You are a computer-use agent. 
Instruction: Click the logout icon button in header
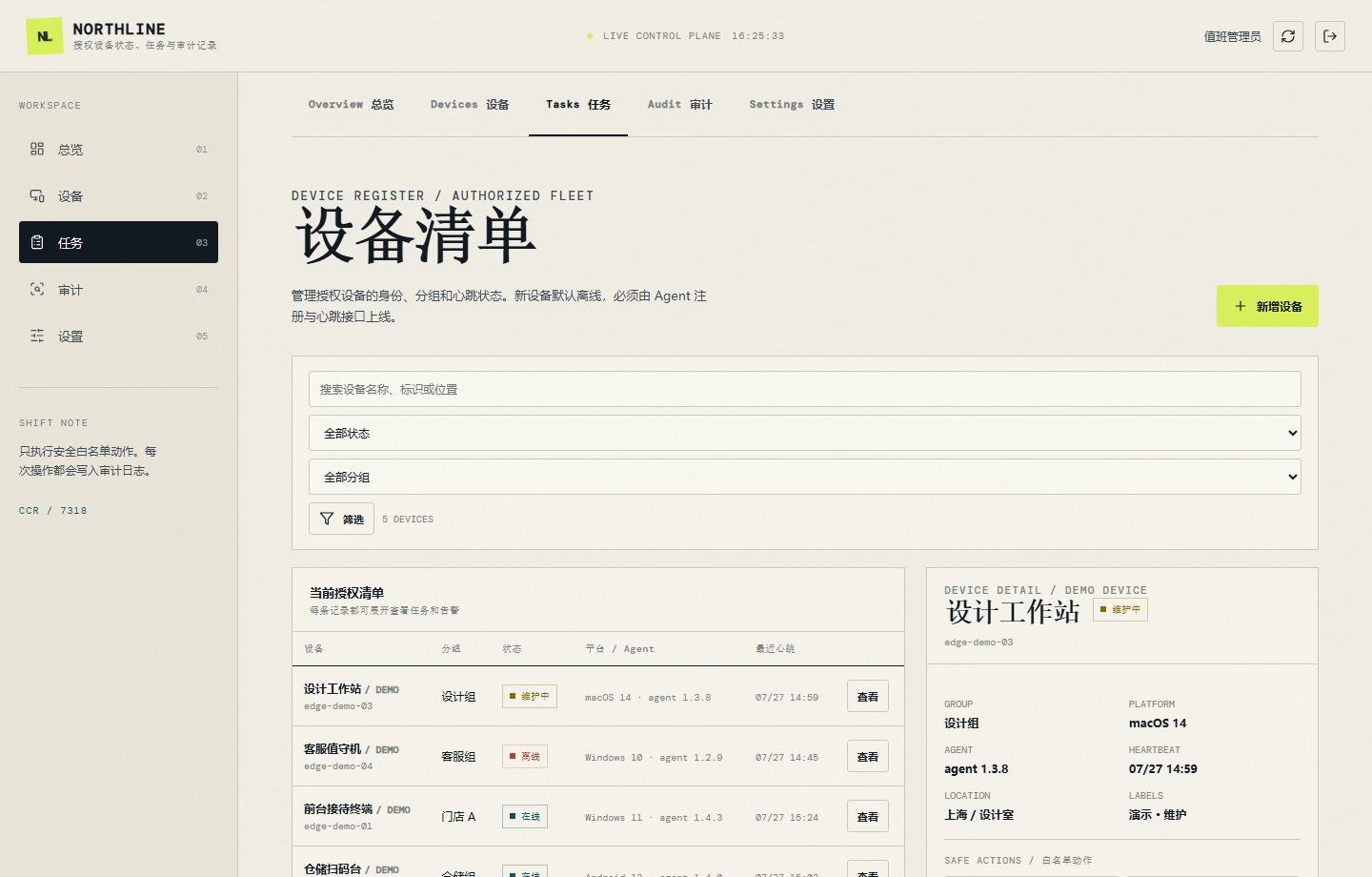[1330, 36]
